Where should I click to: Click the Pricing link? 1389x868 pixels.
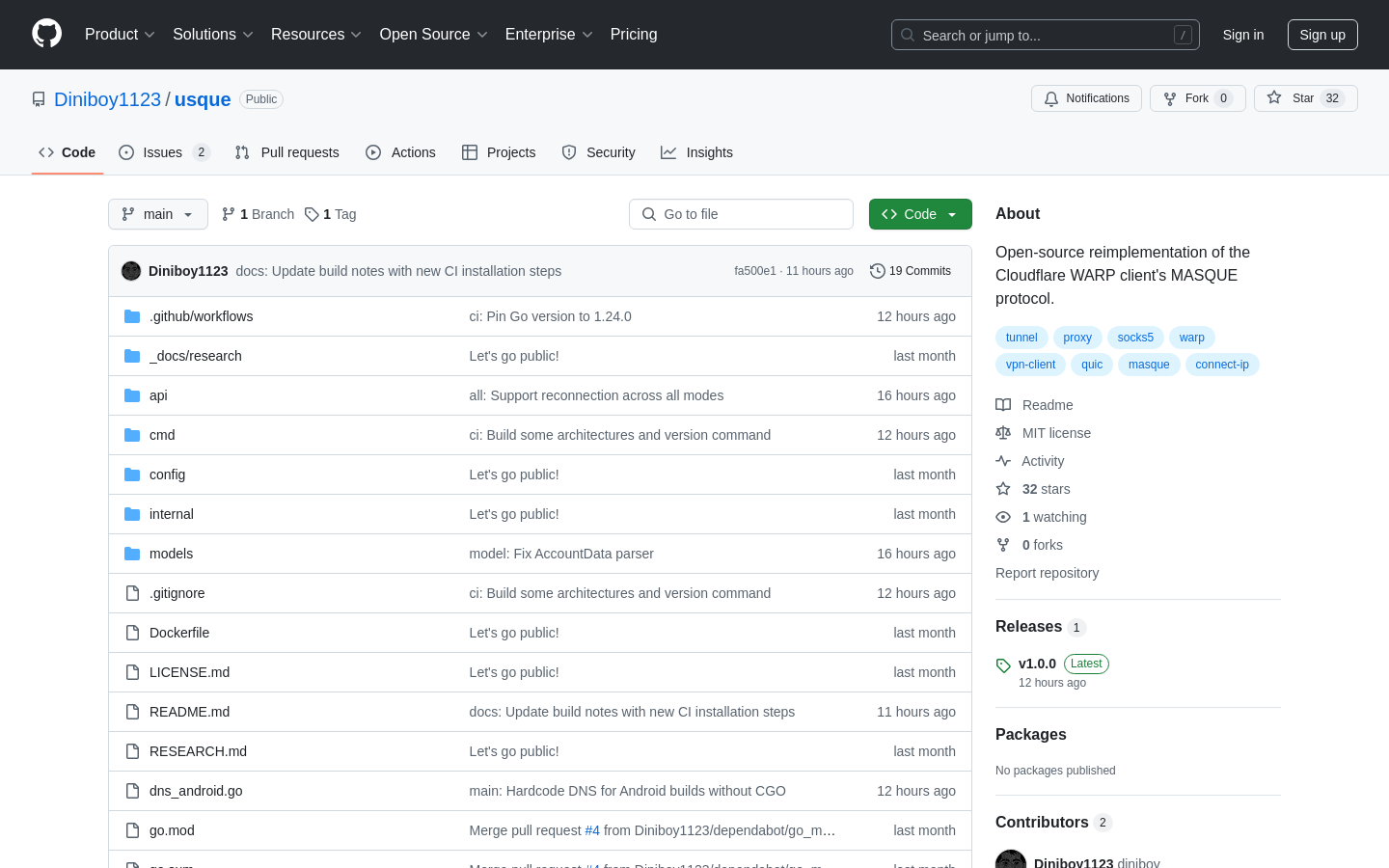coord(634,34)
